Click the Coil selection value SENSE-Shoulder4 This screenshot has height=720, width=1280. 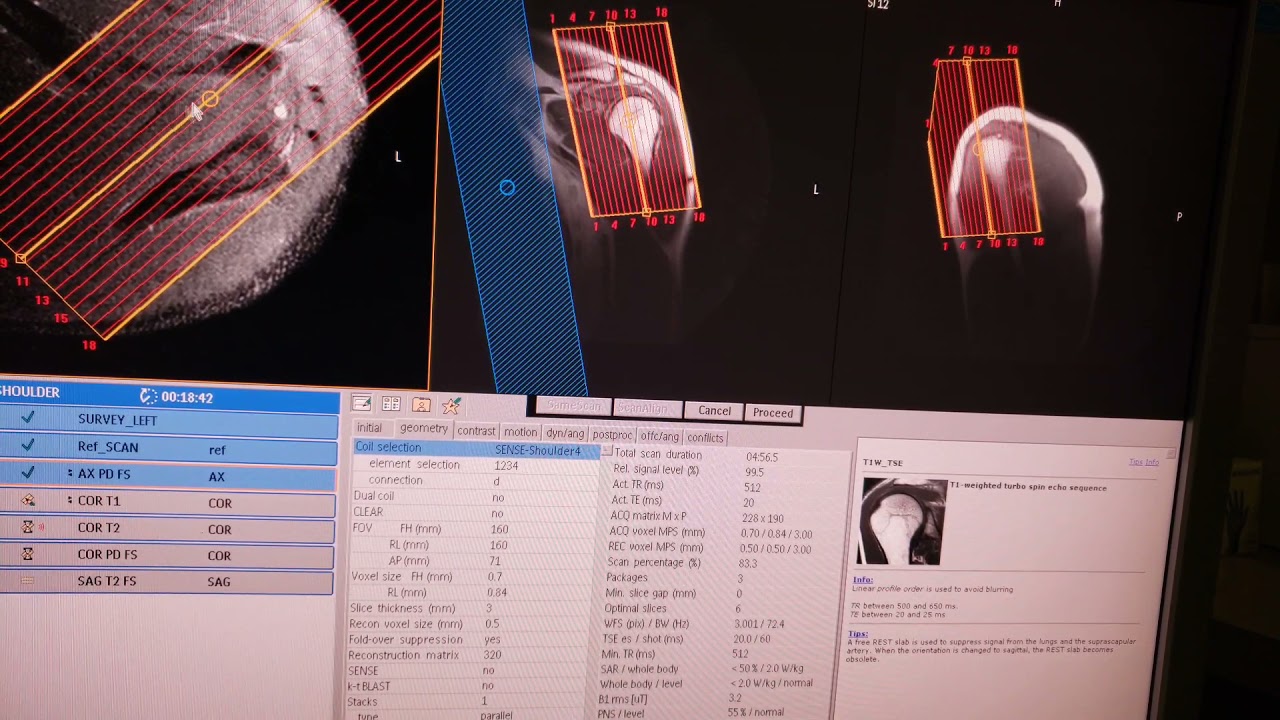538,450
